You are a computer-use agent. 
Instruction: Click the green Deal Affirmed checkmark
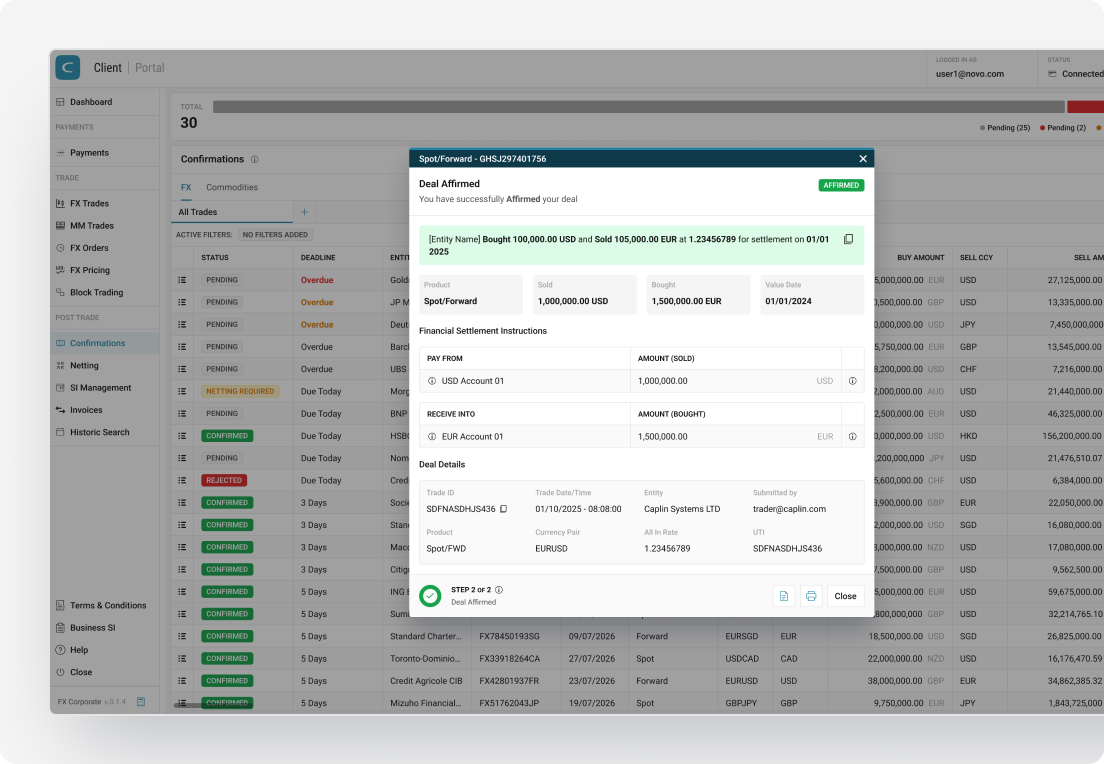430,596
